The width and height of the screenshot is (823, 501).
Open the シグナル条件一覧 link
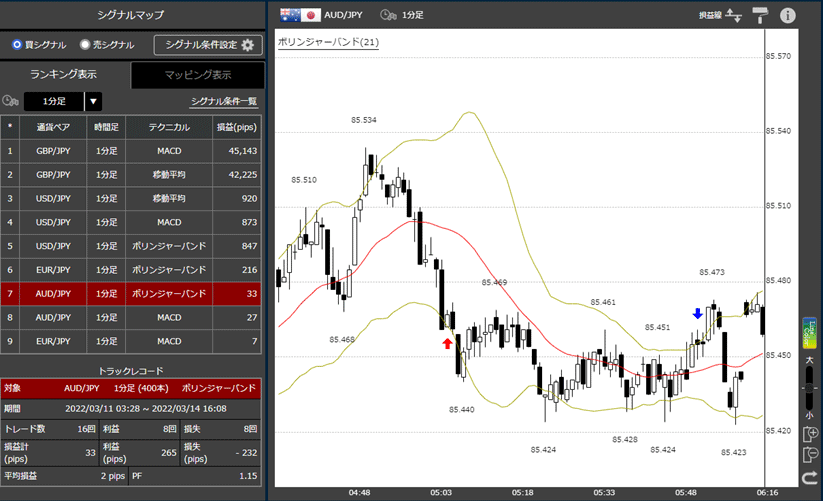pos(224,101)
